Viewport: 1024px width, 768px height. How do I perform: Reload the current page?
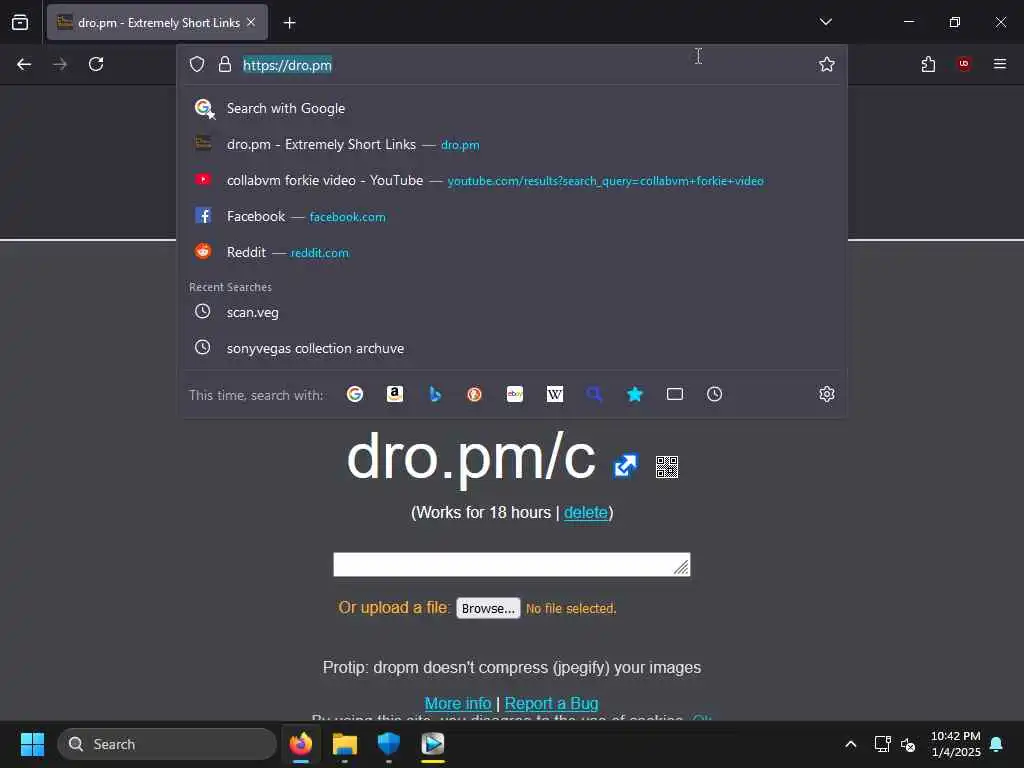click(96, 64)
